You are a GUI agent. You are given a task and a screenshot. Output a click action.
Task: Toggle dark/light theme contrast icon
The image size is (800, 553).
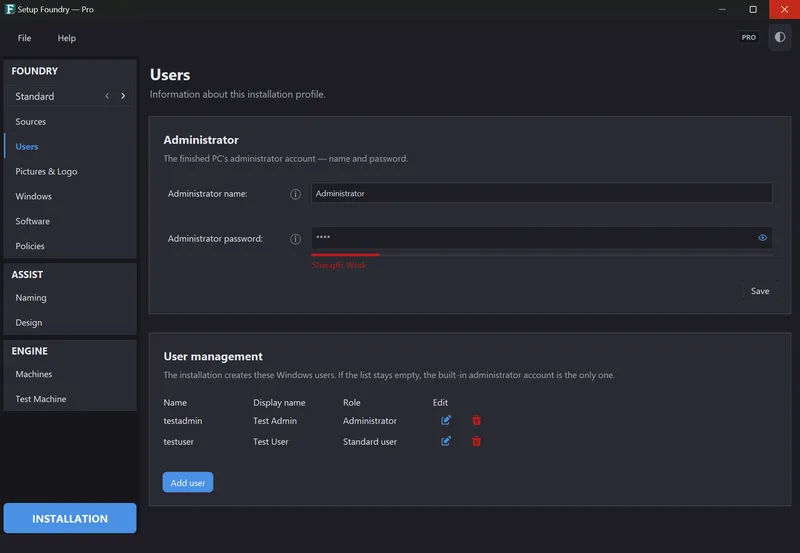pos(780,37)
